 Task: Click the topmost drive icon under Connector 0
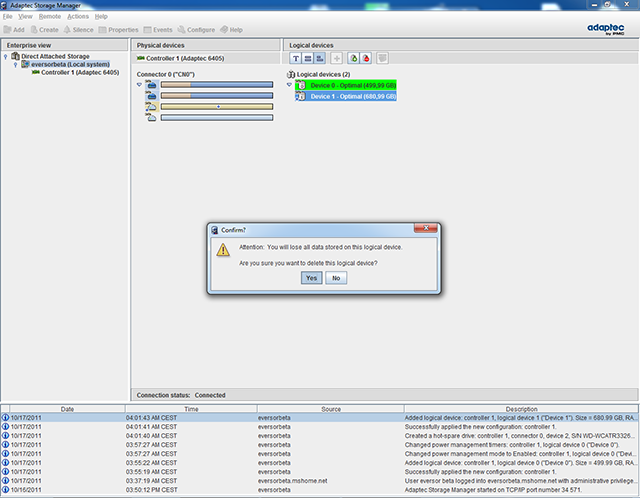(151, 84)
